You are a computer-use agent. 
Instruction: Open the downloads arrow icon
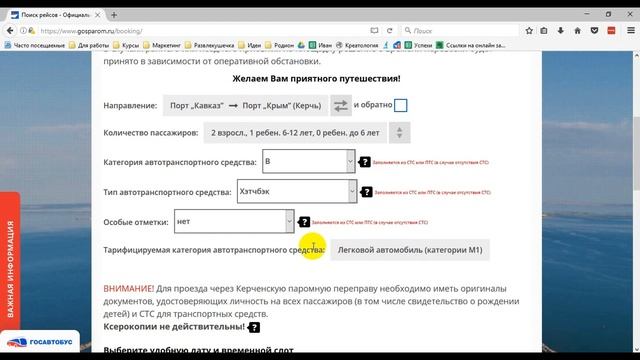561,31
